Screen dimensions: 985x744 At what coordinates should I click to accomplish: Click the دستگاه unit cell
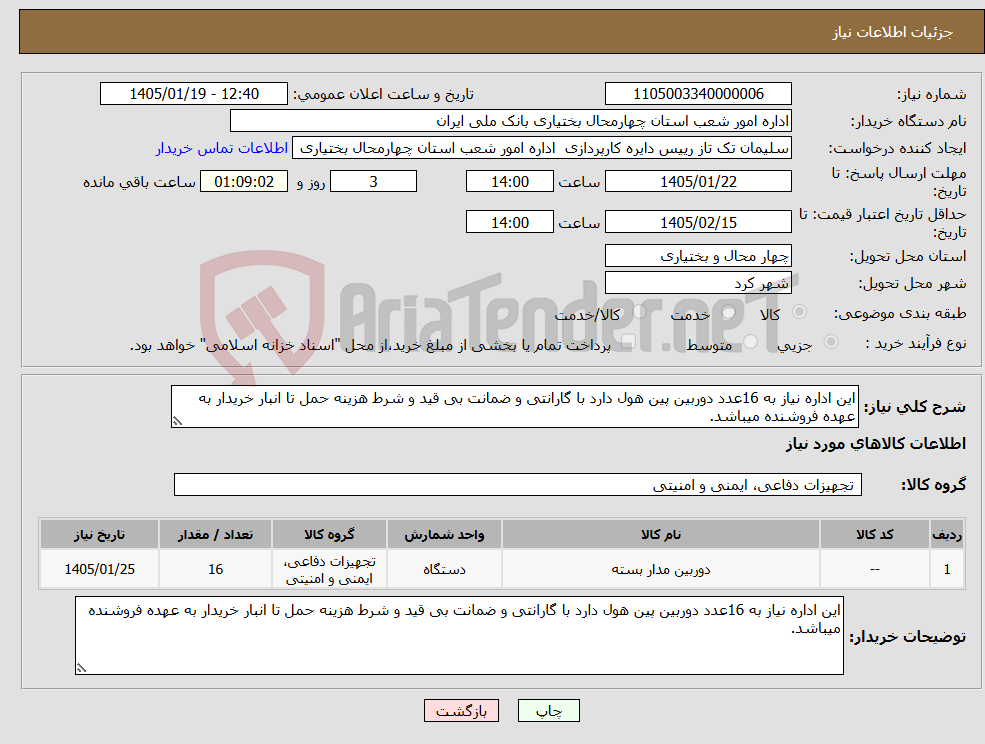[444, 569]
